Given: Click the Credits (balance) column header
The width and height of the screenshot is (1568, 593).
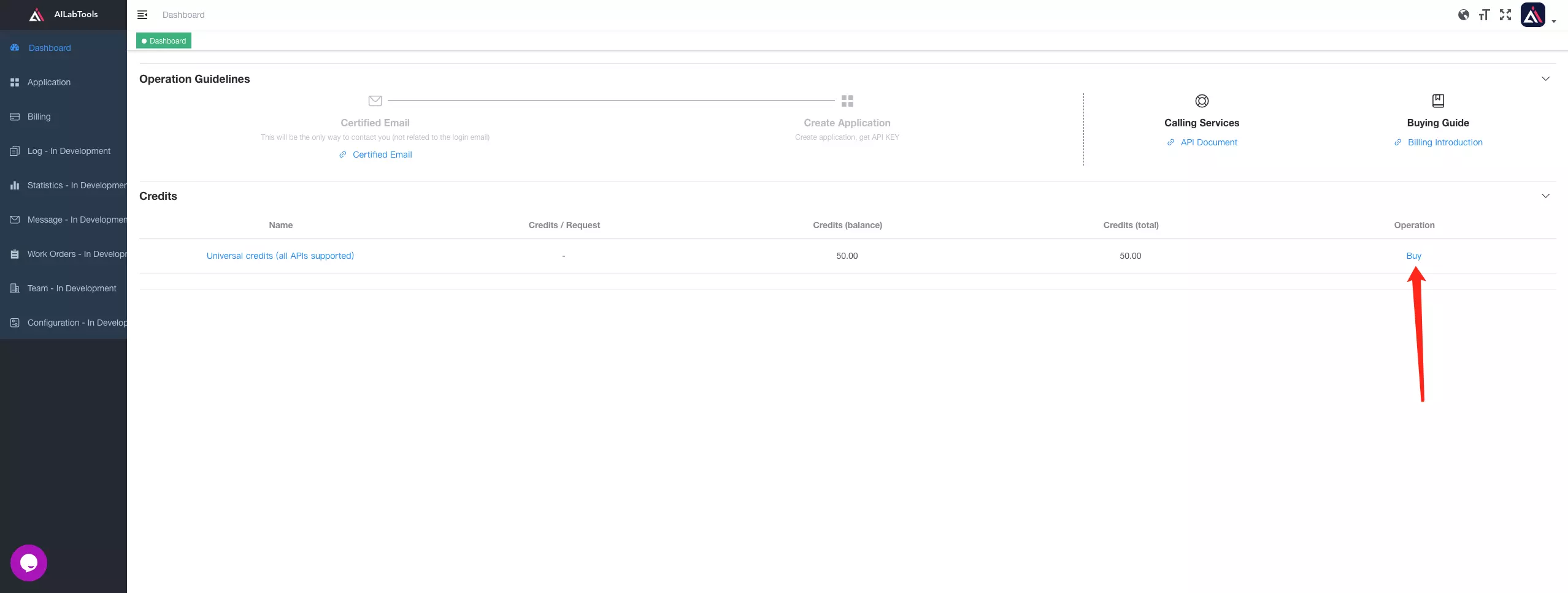Looking at the screenshot, I should [x=847, y=225].
